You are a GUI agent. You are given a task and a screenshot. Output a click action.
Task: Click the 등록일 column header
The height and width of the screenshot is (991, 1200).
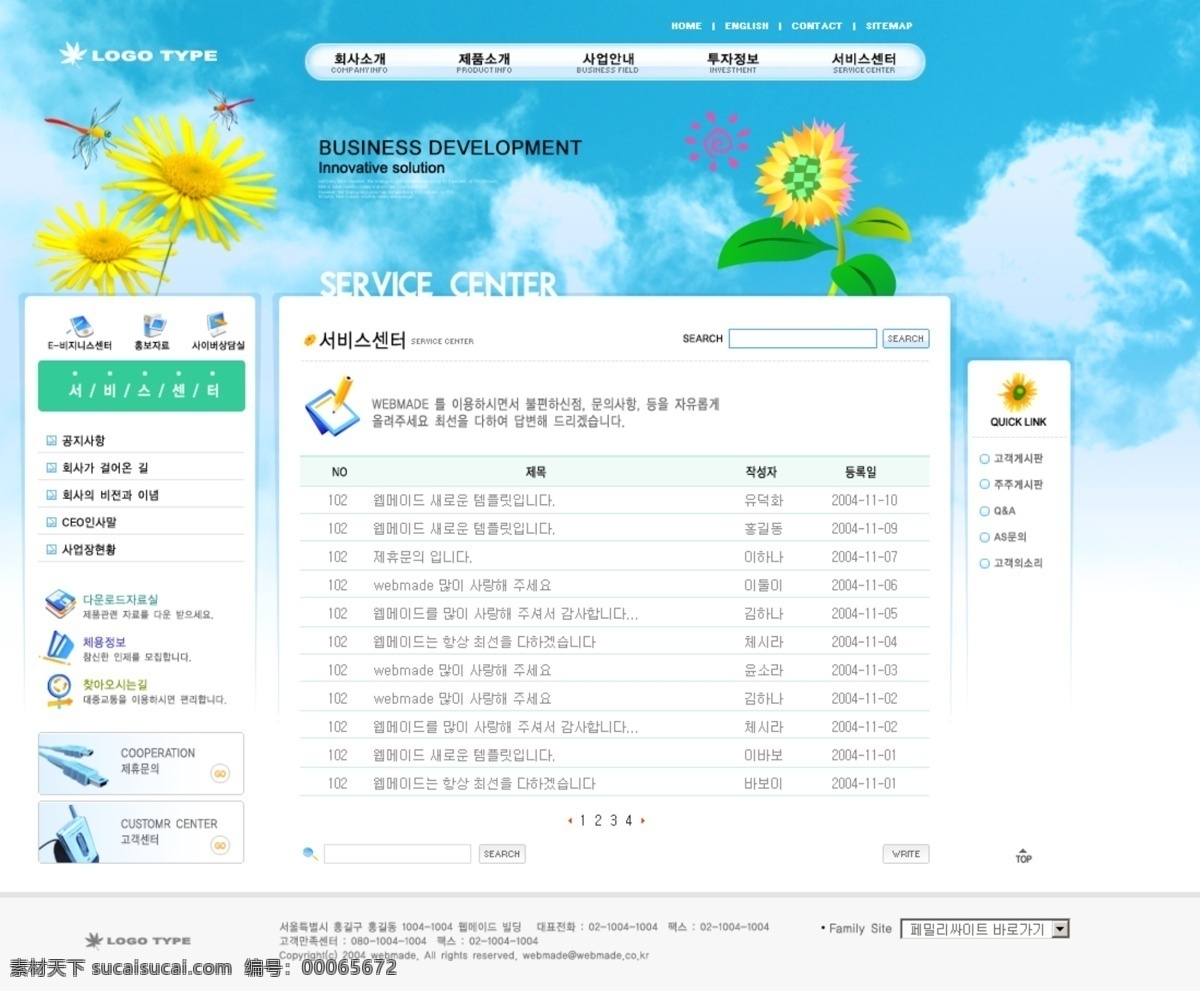tap(860, 472)
